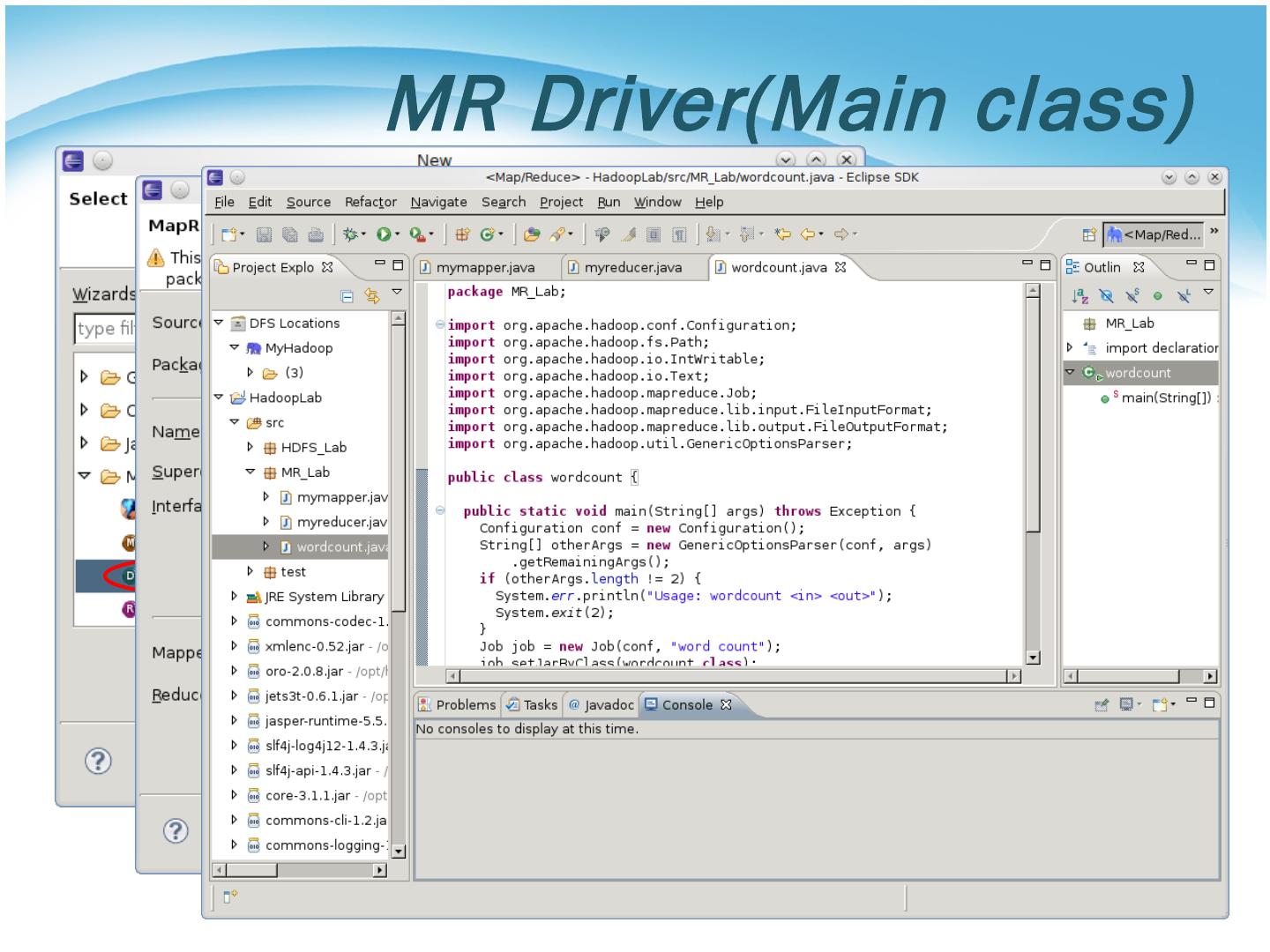Toggle Hide Fields in Outline panel
The width and height of the screenshot is (1270, 952).
point(1106,296)
